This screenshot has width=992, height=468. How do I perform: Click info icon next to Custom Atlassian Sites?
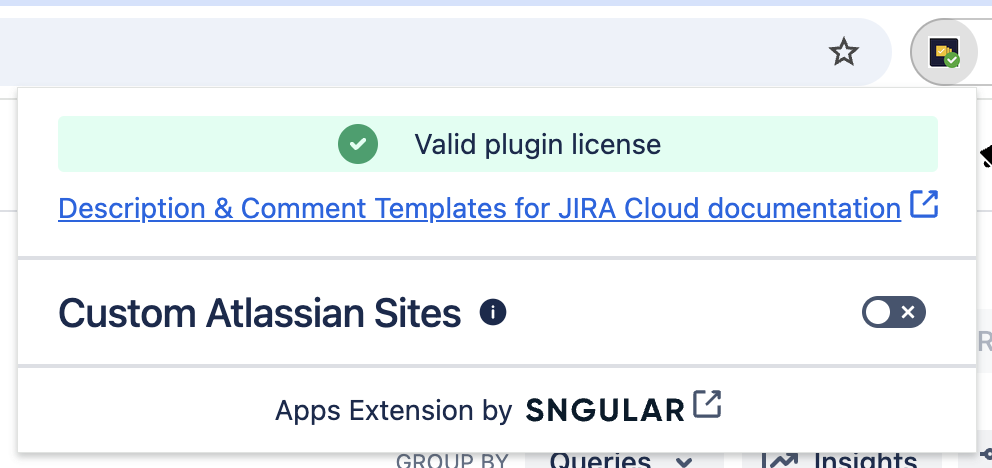493,313
